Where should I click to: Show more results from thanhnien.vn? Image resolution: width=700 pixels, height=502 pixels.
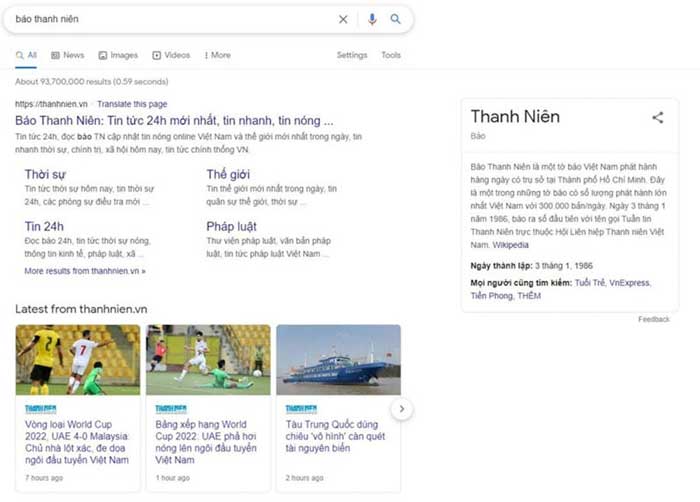point(85,271)
